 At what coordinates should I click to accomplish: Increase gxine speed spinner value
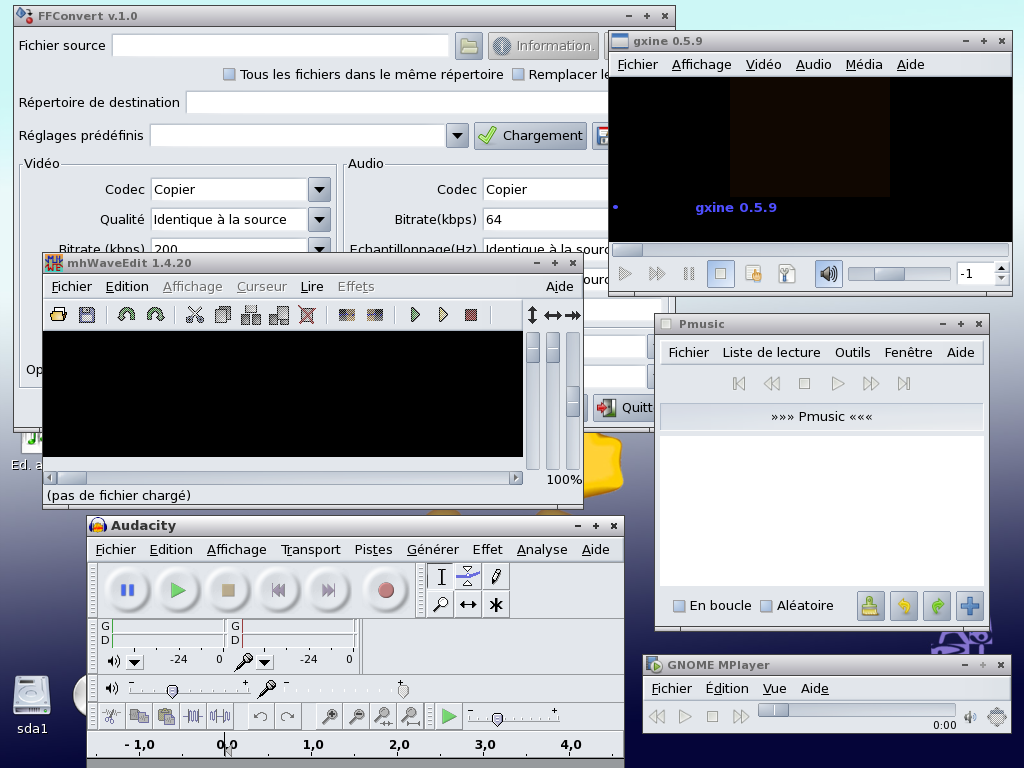click(1002, 268)
